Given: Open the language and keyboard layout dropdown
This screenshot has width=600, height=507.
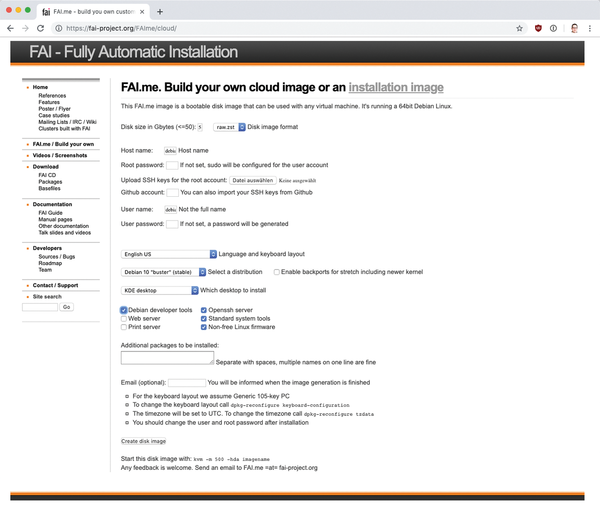Looking at the screenshot, I should pos(169,254).
